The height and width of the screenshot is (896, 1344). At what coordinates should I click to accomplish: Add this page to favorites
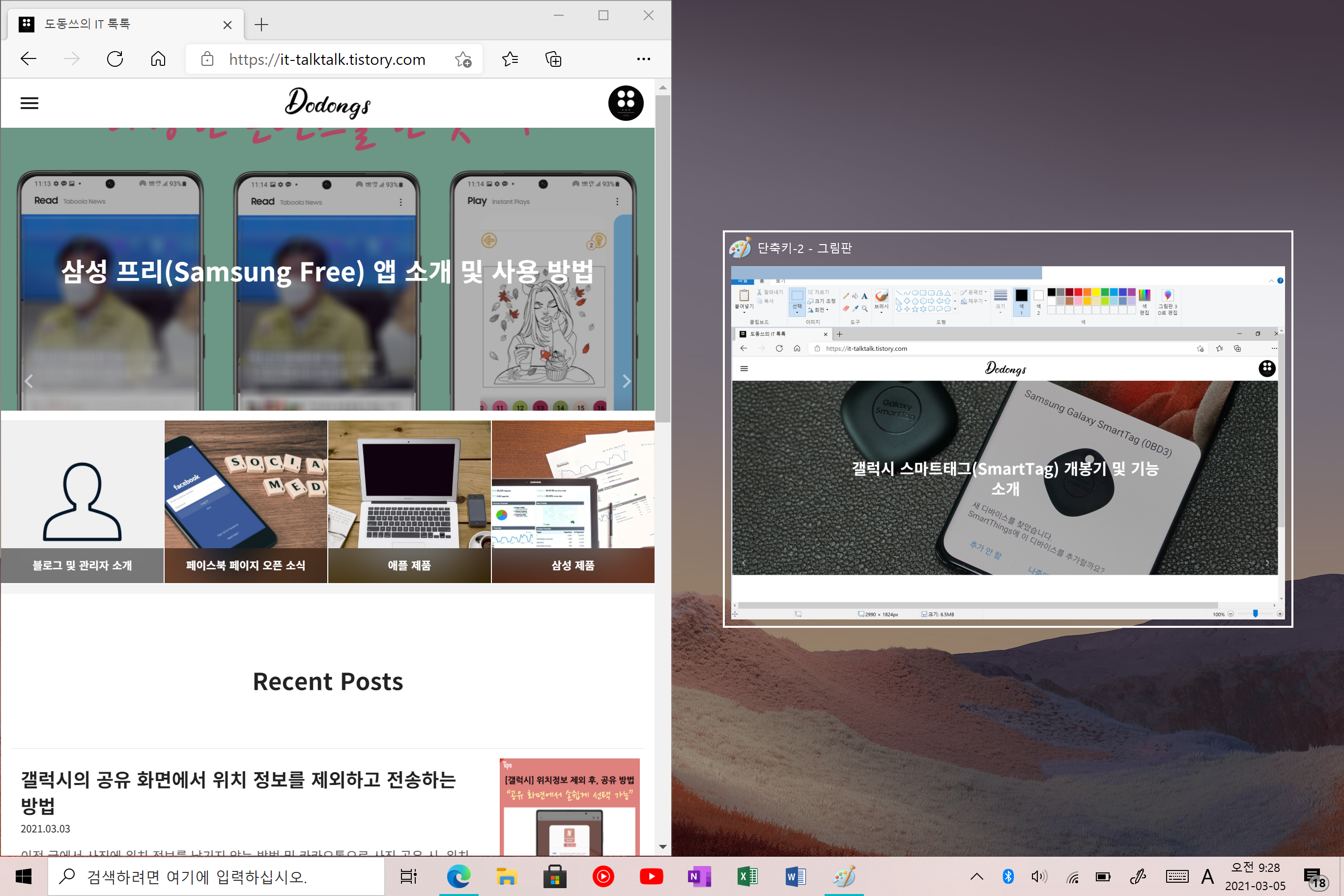pyautogui.click(x=463, y=59)
